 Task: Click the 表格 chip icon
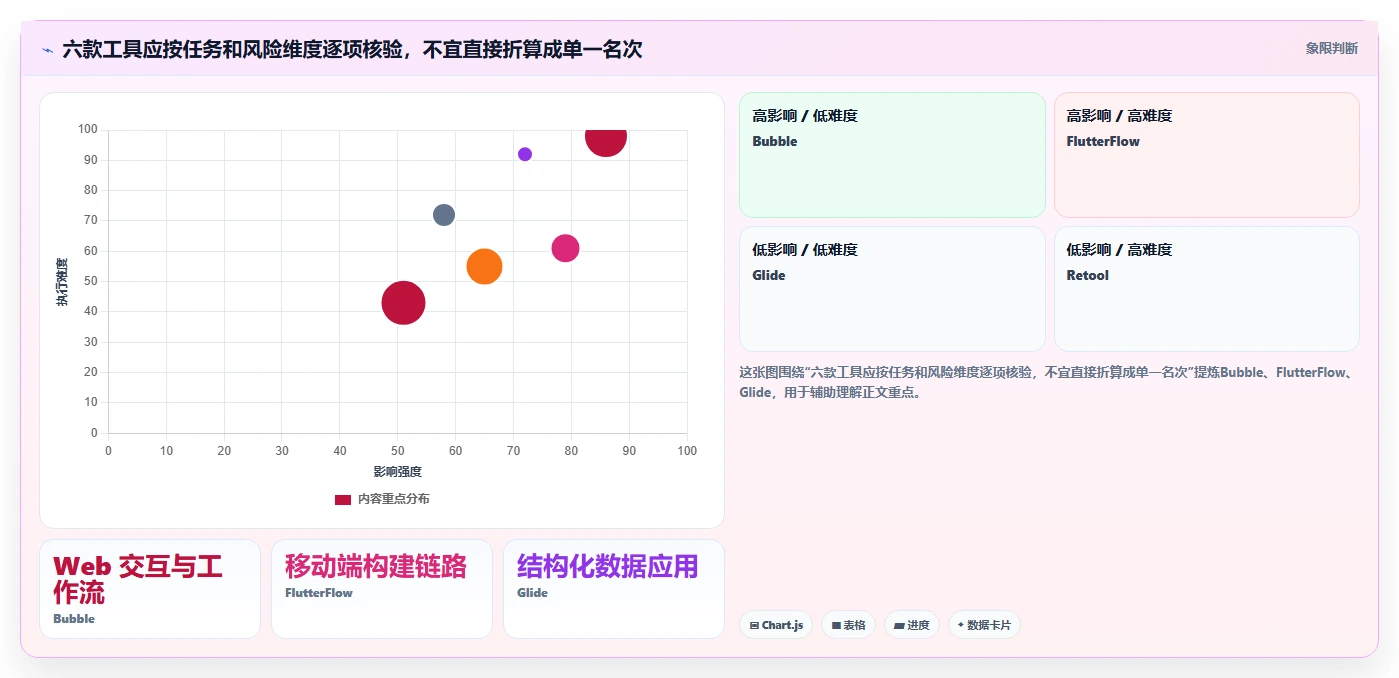836,625
